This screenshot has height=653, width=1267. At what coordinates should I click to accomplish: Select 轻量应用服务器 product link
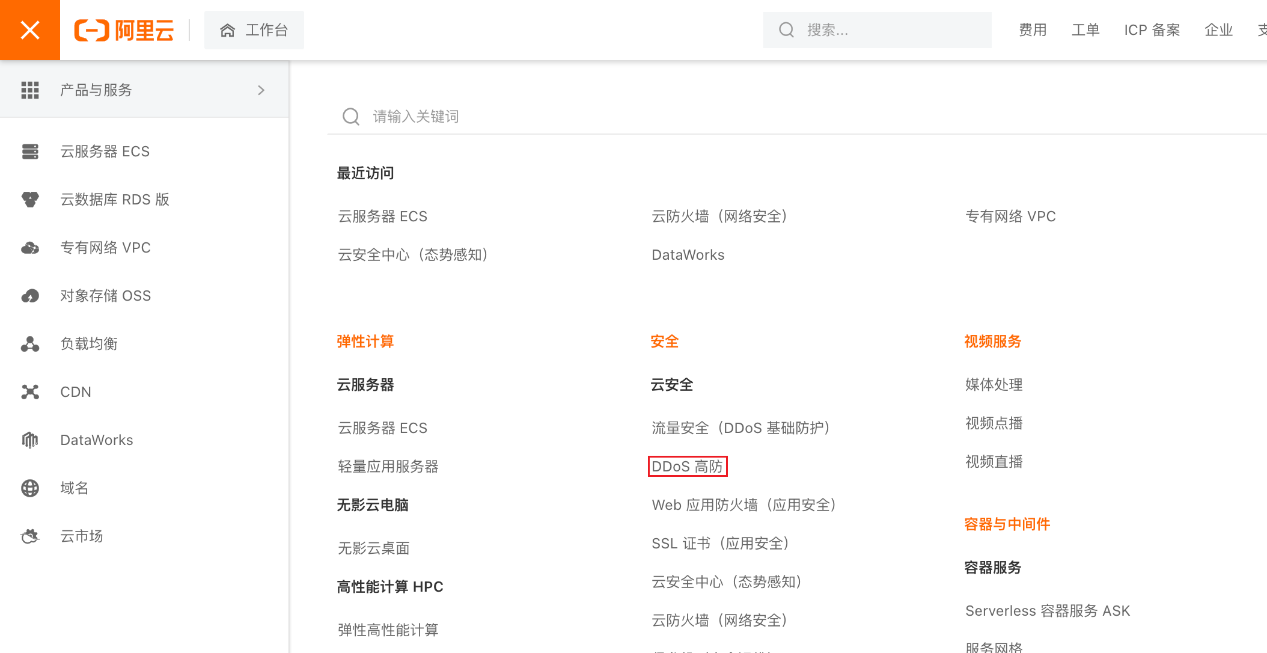coord(388,466)
